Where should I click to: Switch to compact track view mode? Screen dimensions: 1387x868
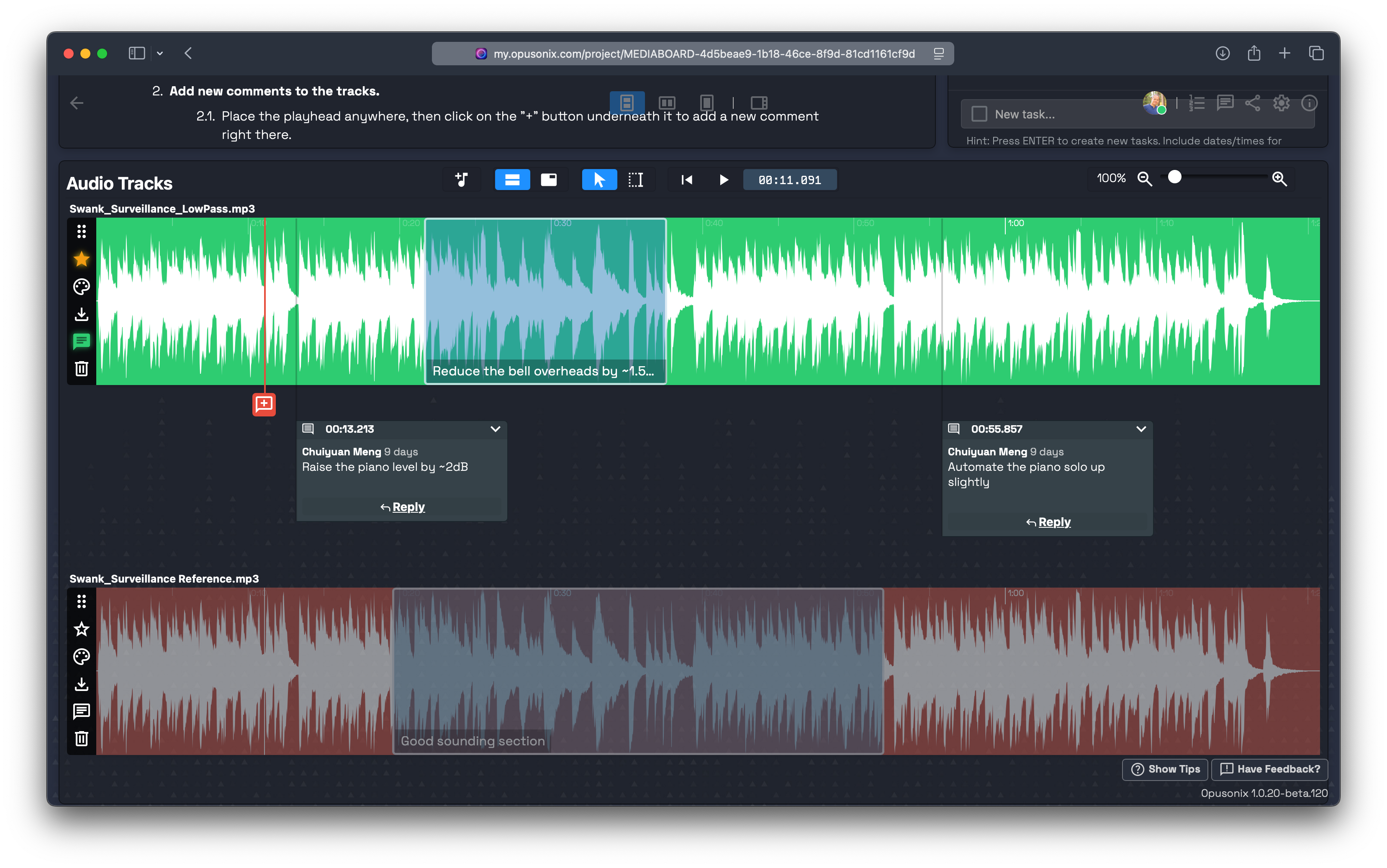click(549, 180)
